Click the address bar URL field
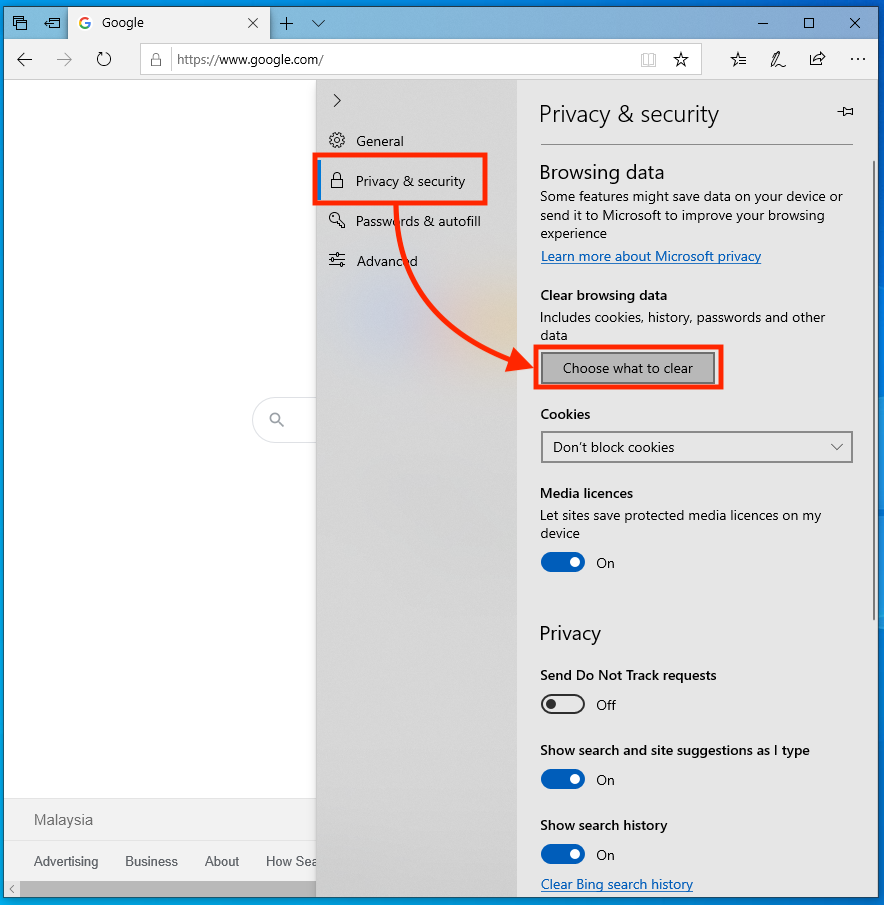This screenshot has height=905, width=884. point(400,60)
